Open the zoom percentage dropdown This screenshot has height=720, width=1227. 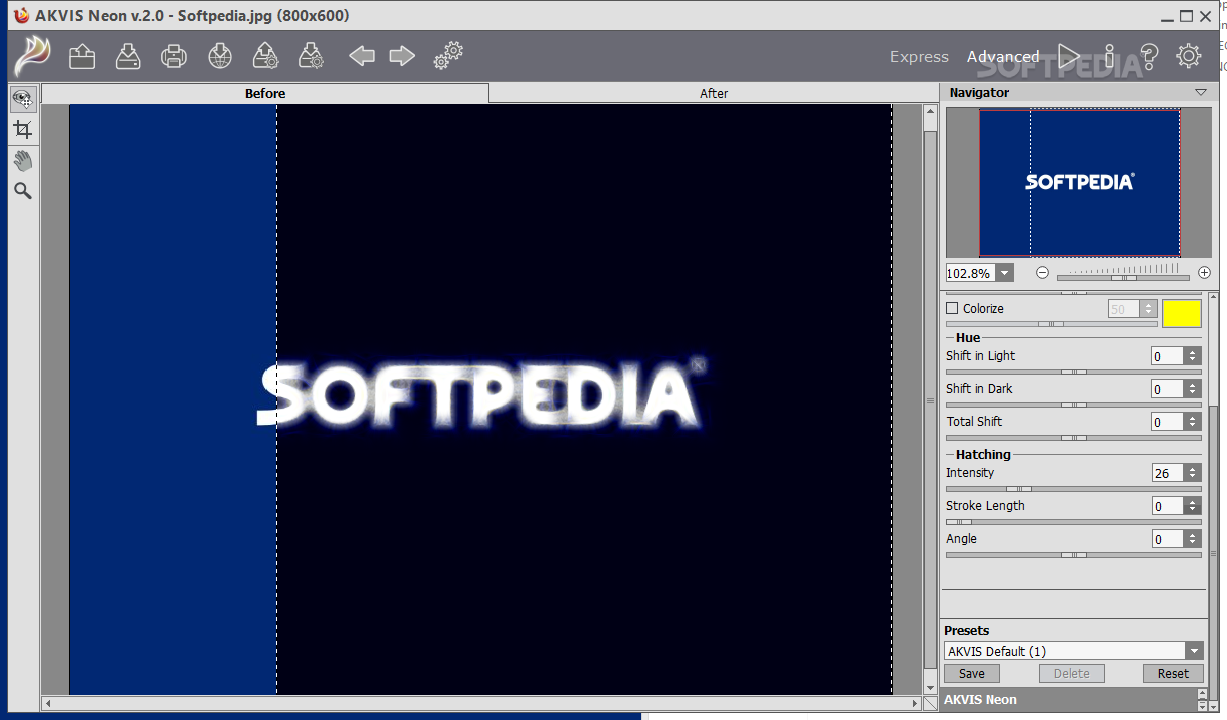[1004, 273]
